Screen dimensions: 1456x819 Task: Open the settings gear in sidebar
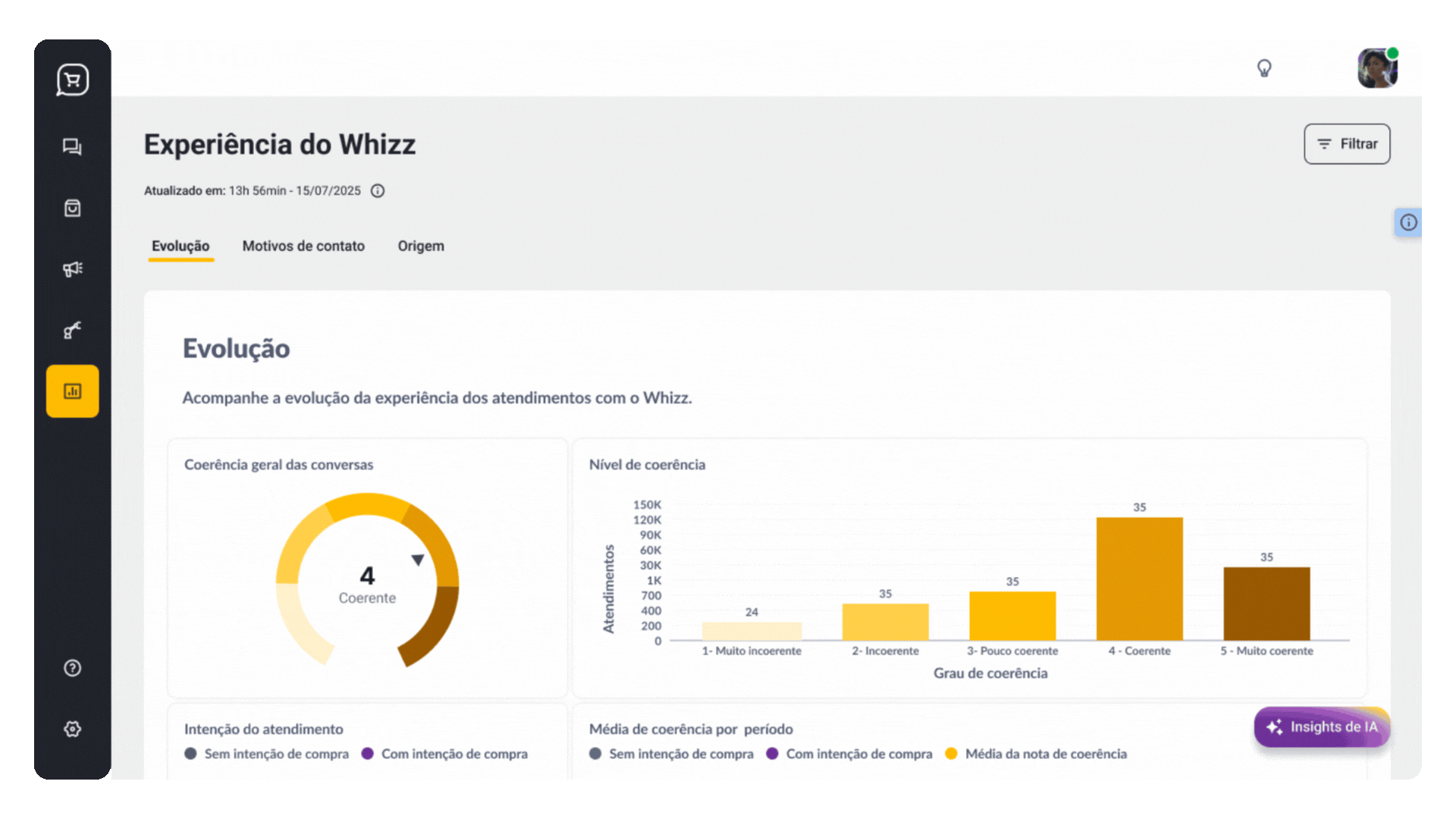point(72,729)
